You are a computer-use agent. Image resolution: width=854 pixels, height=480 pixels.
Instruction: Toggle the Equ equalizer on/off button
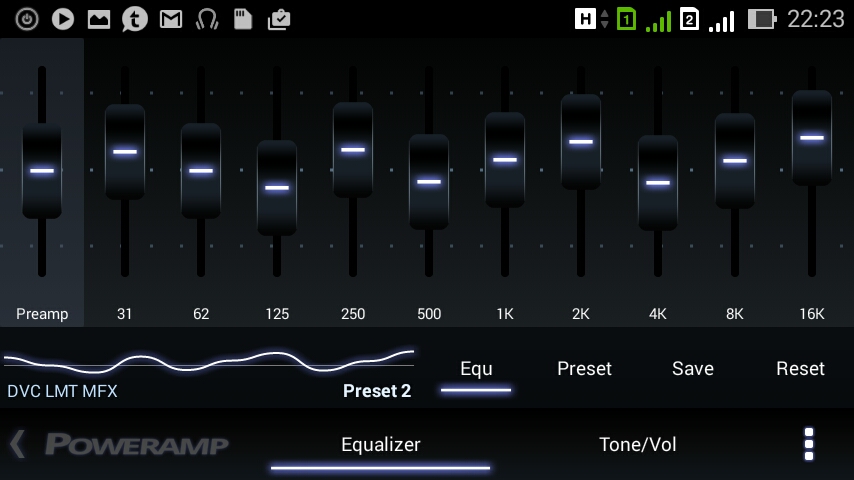tap(476, 369)
